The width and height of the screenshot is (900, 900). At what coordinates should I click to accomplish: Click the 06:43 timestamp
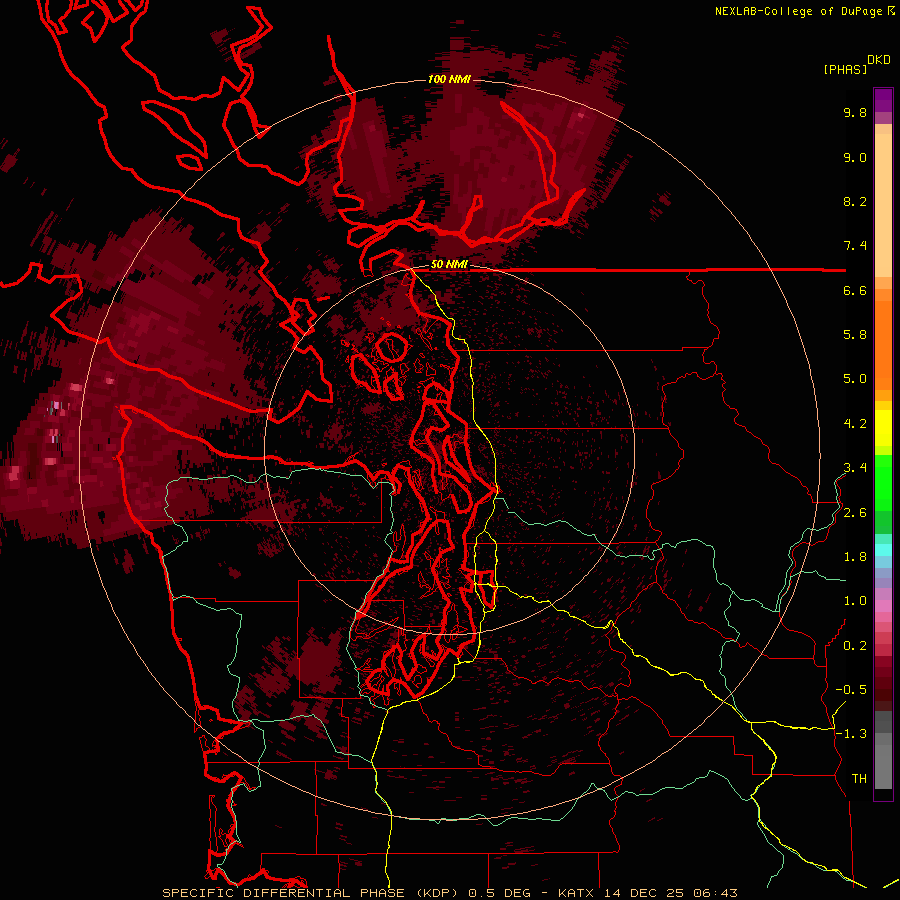(x=715, y=893)
